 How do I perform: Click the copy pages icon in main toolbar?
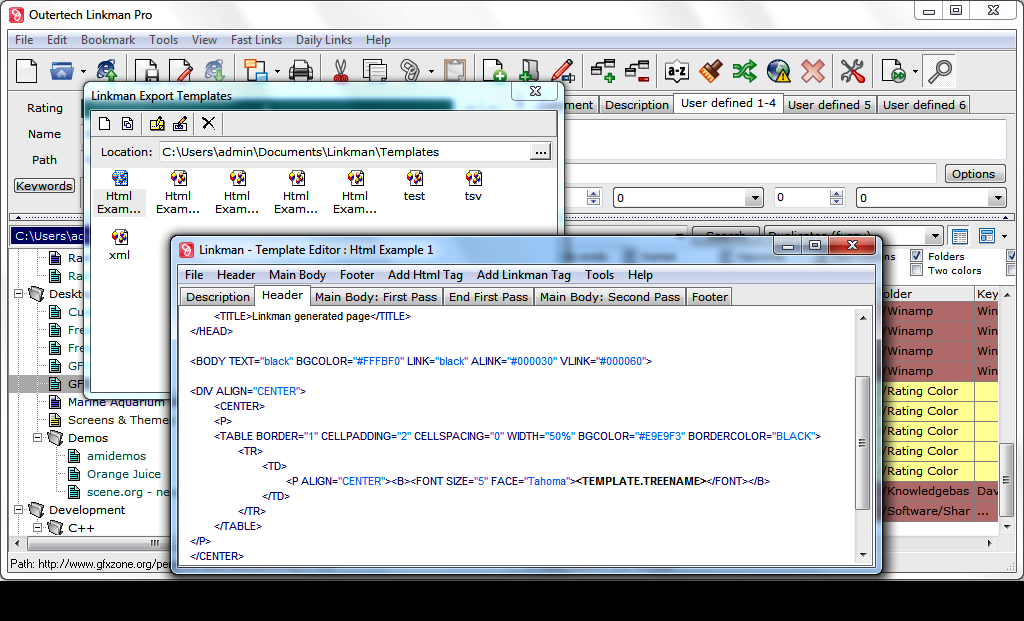click(374, 71)
